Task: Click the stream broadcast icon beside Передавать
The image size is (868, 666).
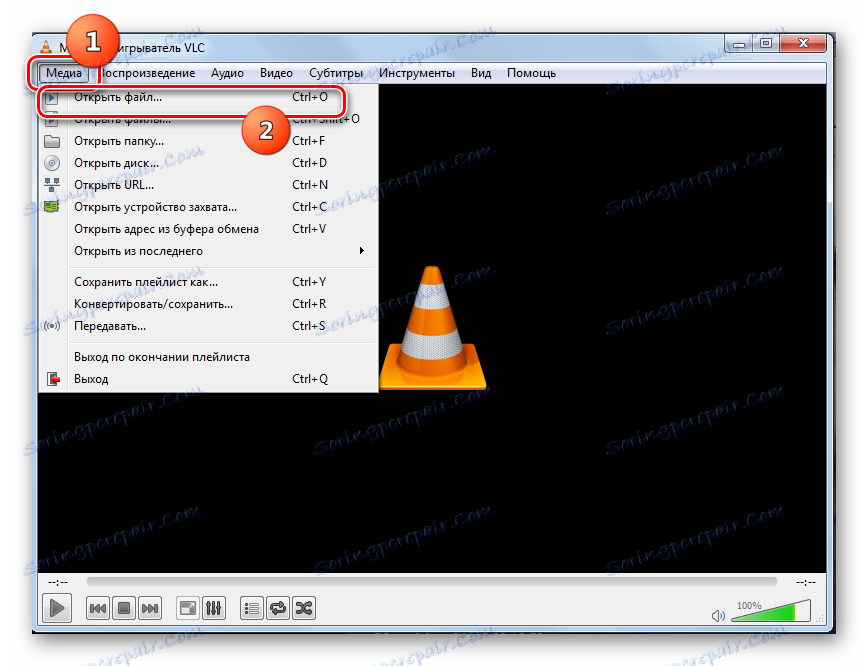Action: pyautogui.click(x=52, y=326)
